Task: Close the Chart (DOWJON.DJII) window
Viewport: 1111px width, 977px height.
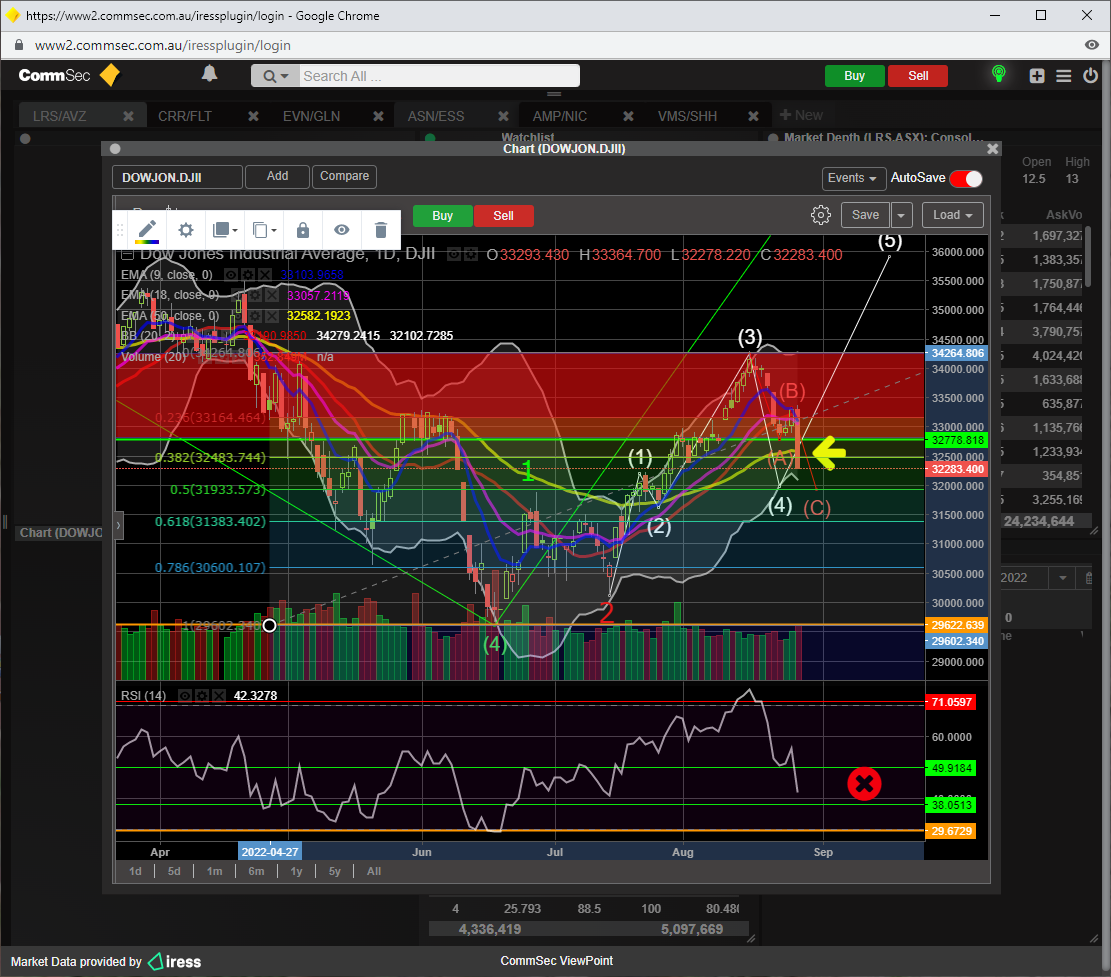Action: 993,149
